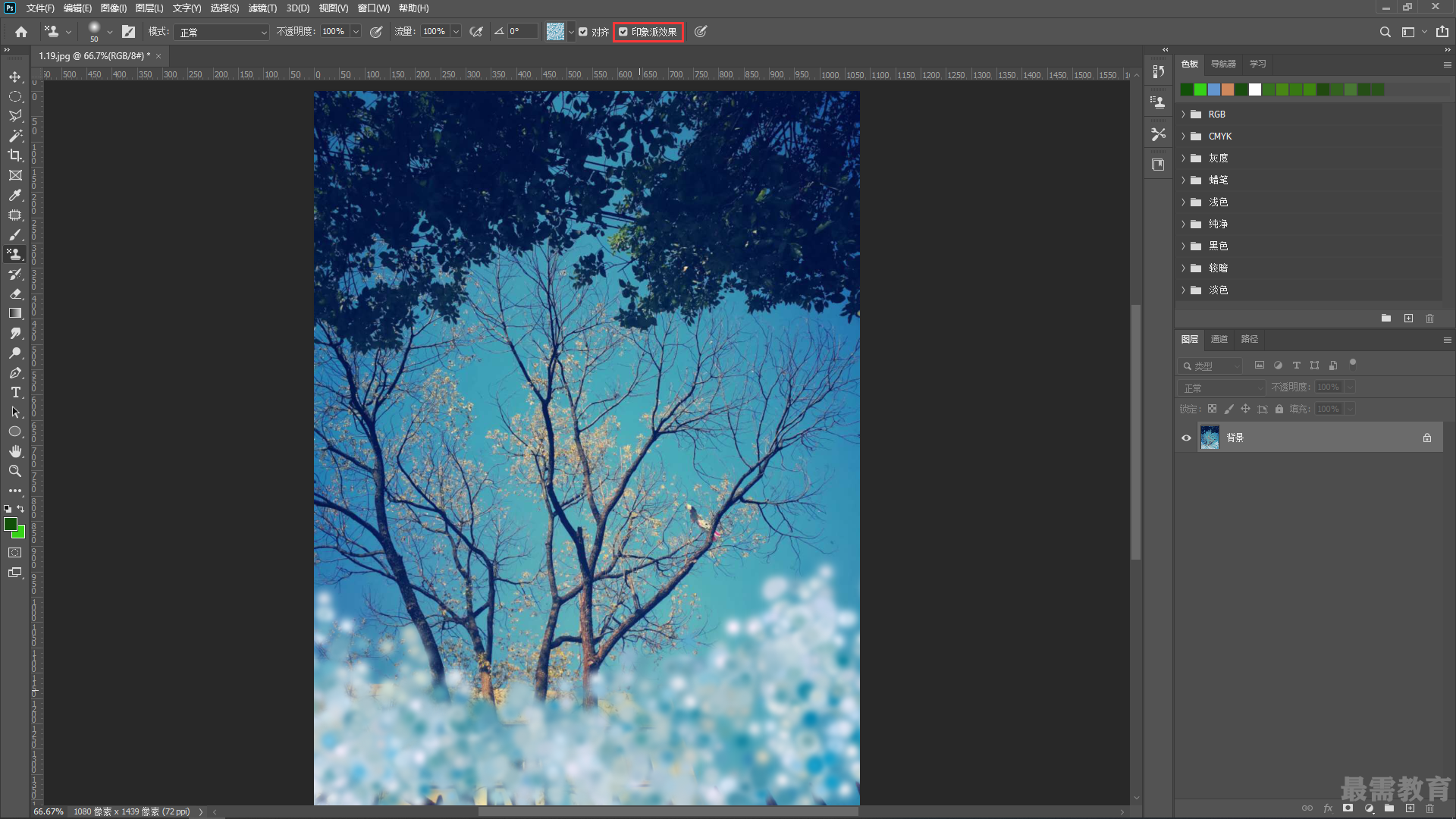Screen dimensions: 1456x819
Task: Pick the white swatch in recent colors
Action: (1255, 89)
